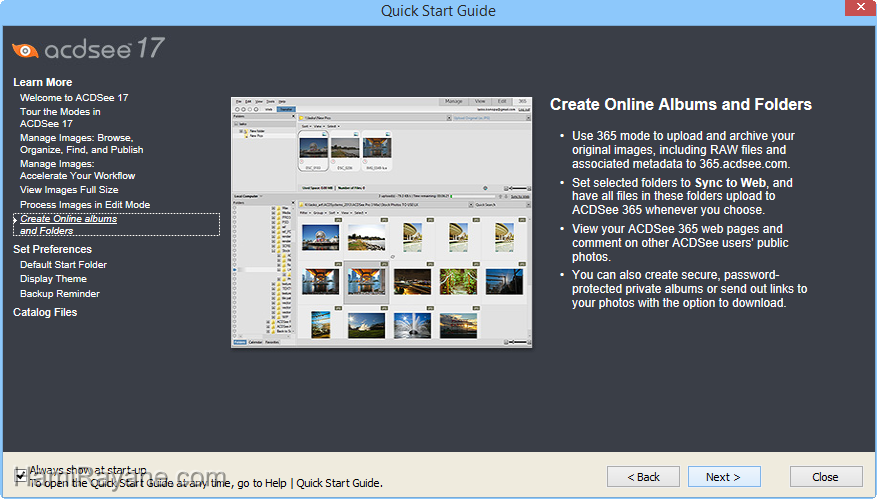Viewport: 877px width, 499px height.
Task: Click the Set Preferences heading
Action: 53,249
